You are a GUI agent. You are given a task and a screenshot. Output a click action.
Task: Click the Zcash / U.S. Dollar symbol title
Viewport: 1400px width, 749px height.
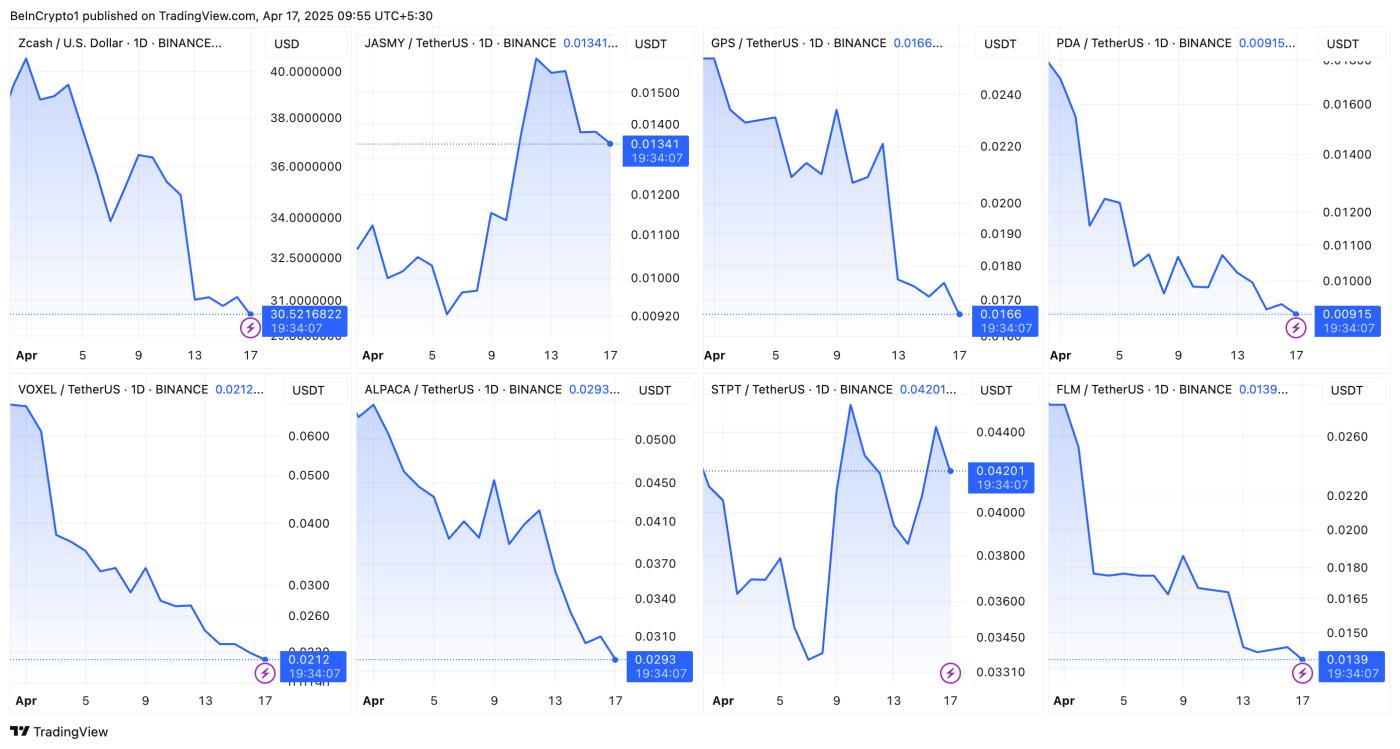[120, 43]
